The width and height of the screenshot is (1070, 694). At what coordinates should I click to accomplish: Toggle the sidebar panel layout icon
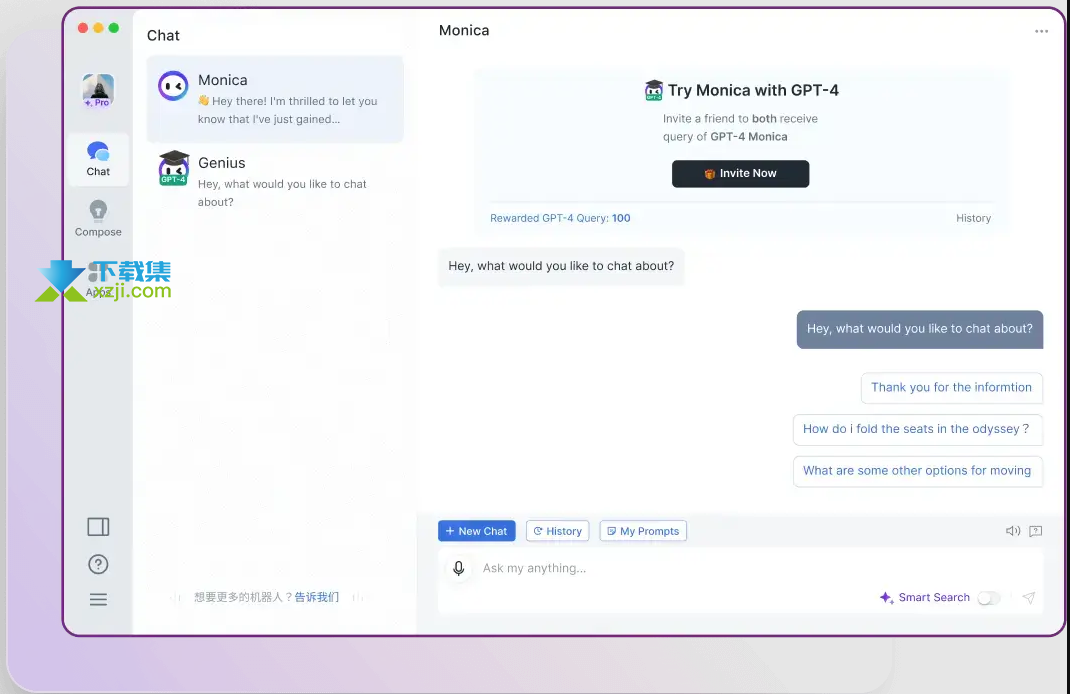click(98, 527)
